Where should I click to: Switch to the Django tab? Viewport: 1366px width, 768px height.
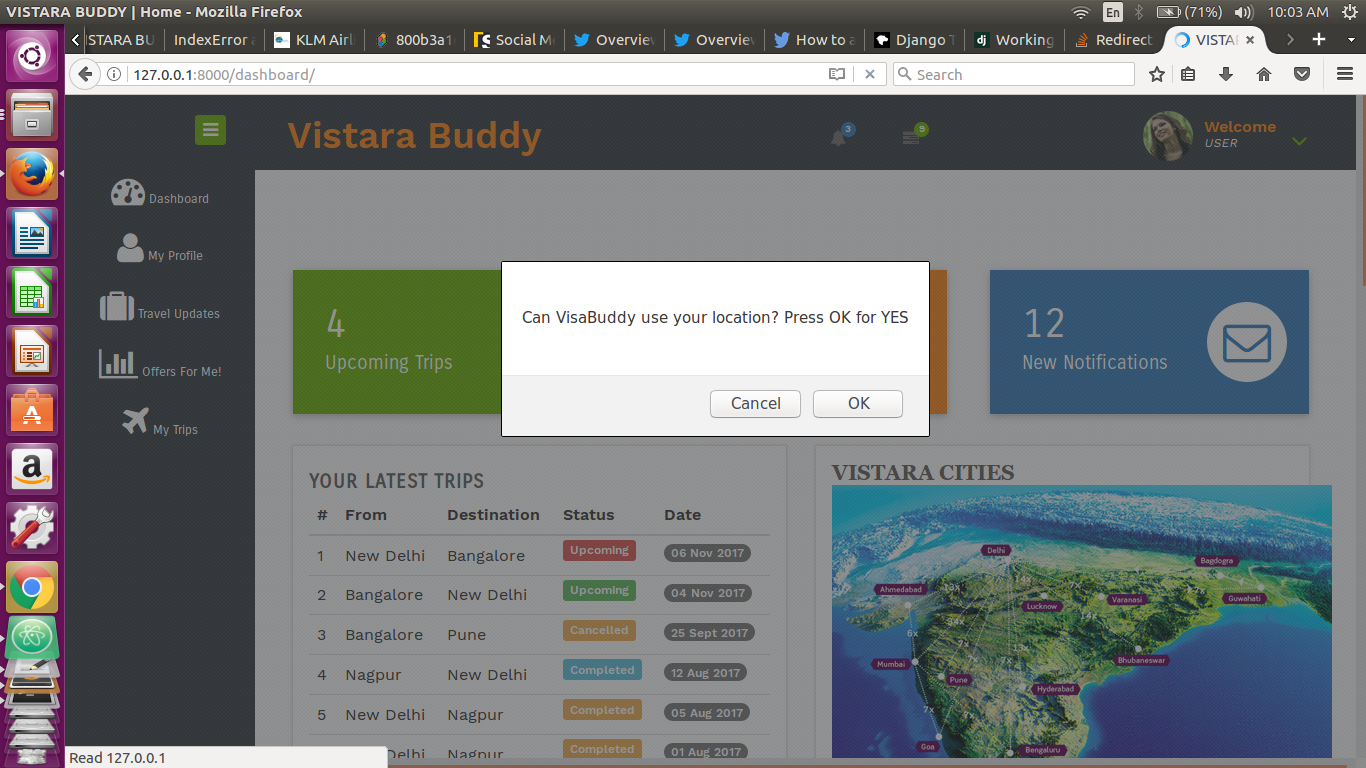click(914, 40)
